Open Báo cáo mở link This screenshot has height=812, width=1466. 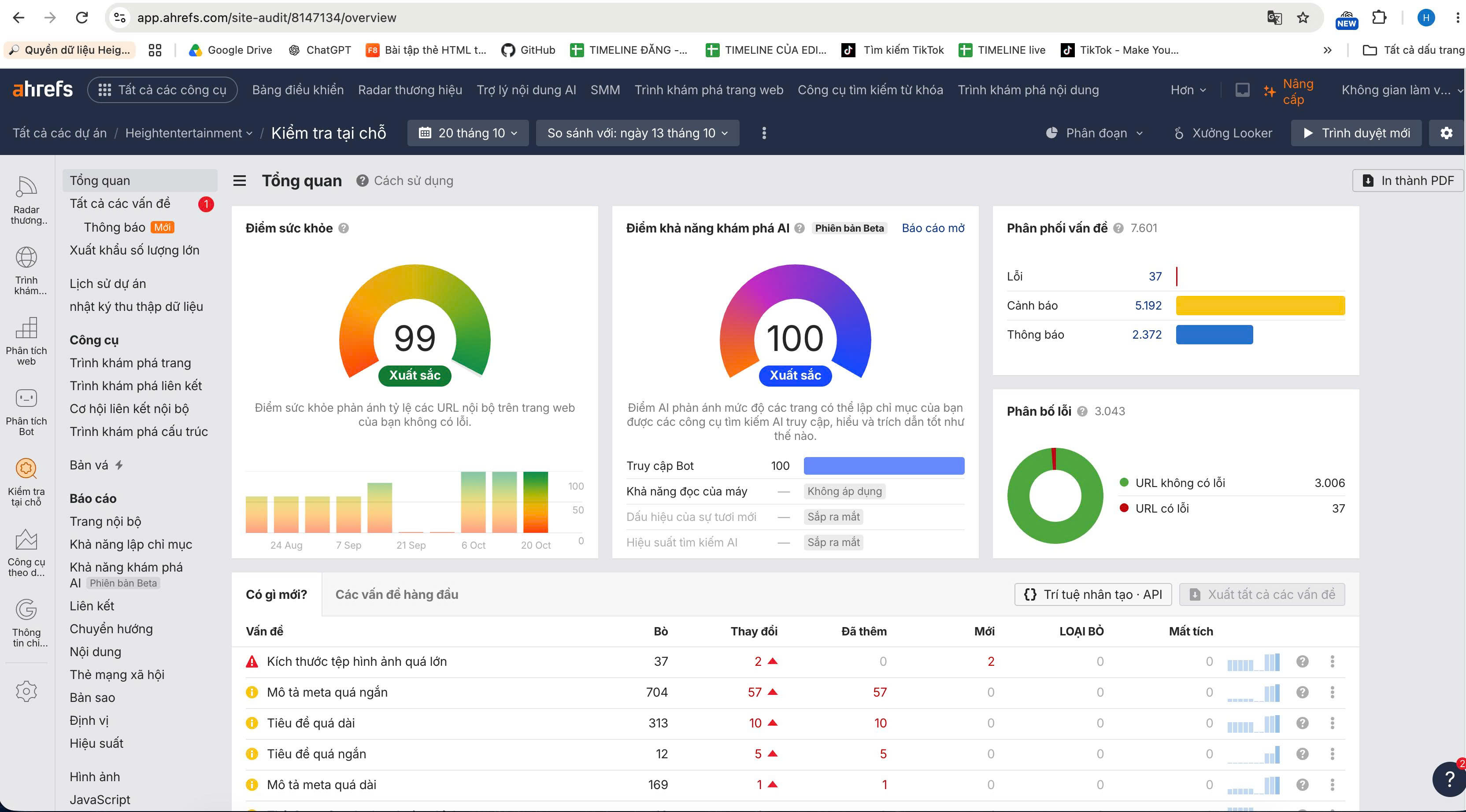(933, 228)
